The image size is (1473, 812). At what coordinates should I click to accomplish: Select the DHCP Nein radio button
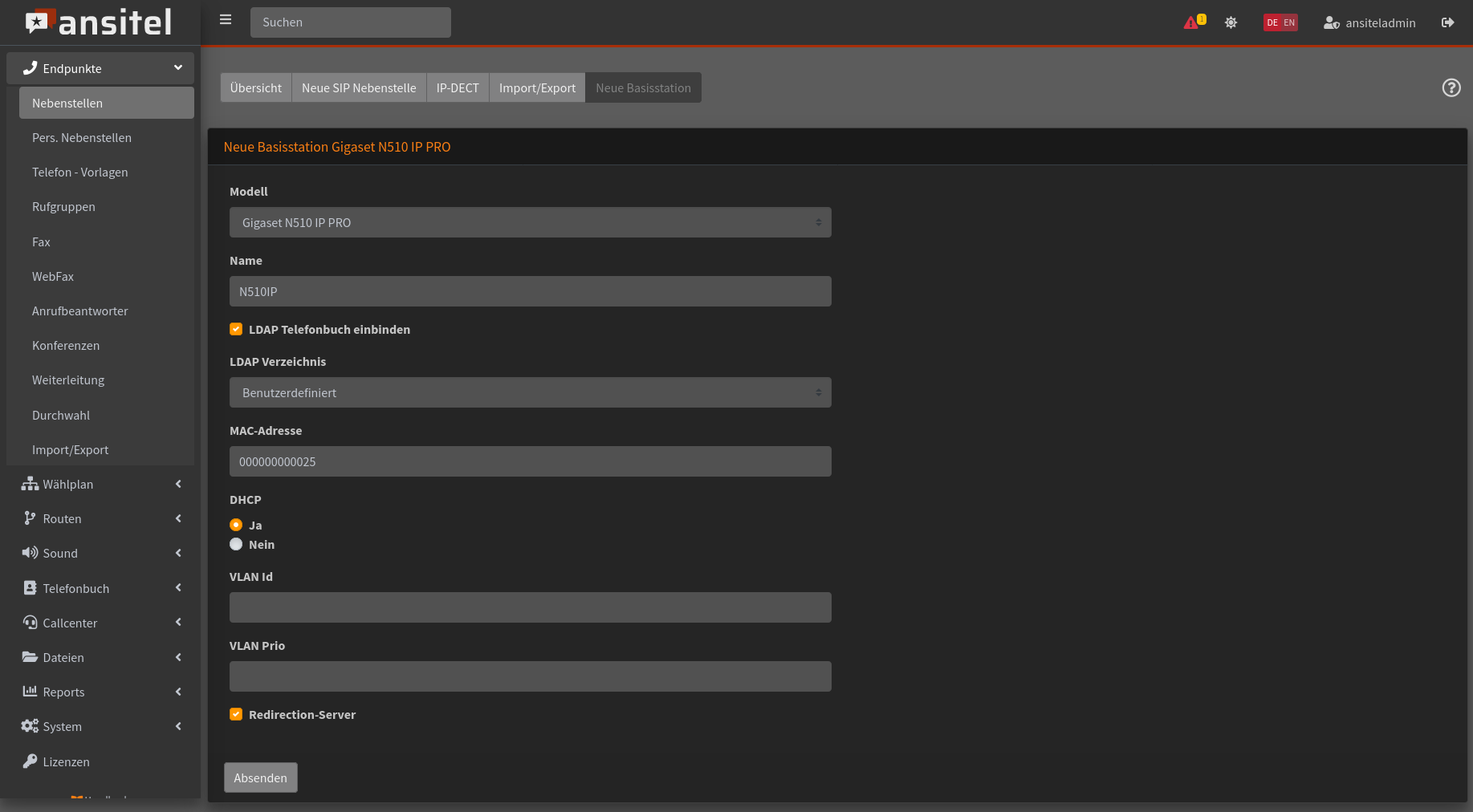point(236,544)
